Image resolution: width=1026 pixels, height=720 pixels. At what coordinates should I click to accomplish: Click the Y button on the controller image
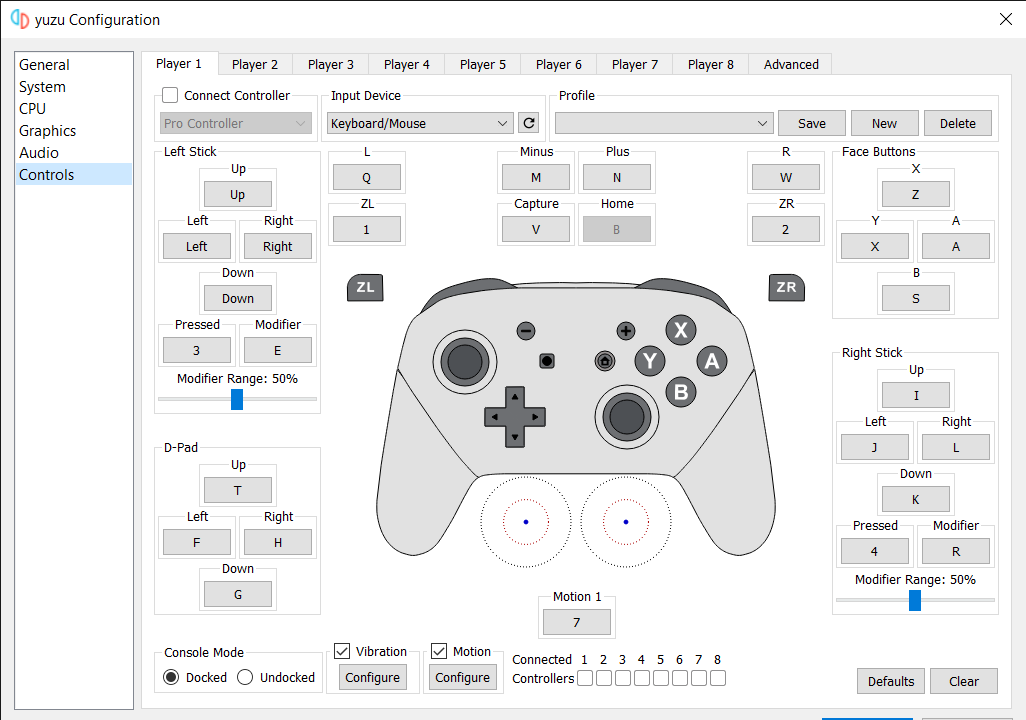650,361
